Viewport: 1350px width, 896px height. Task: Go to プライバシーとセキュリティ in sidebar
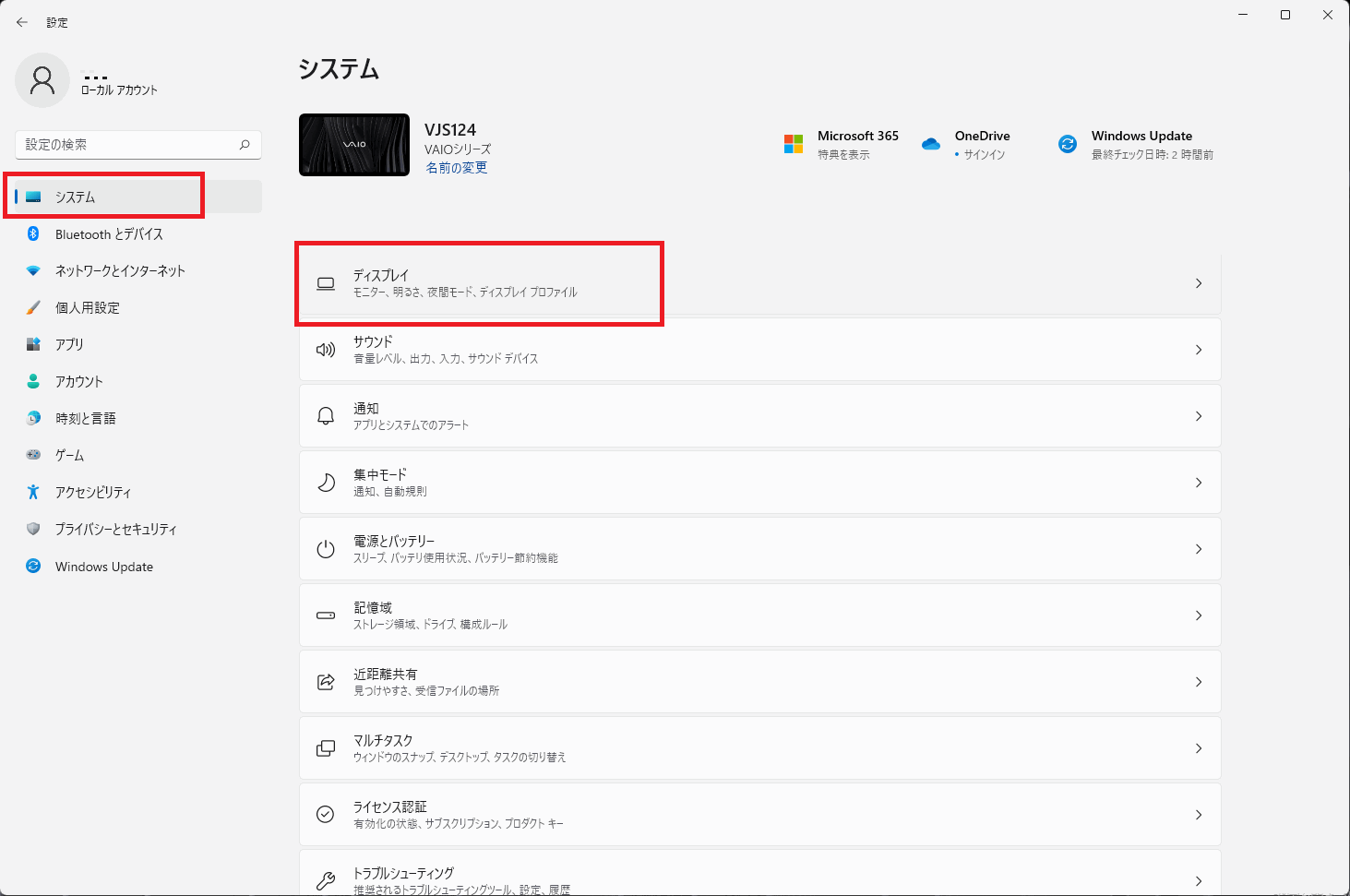point(138,529)
